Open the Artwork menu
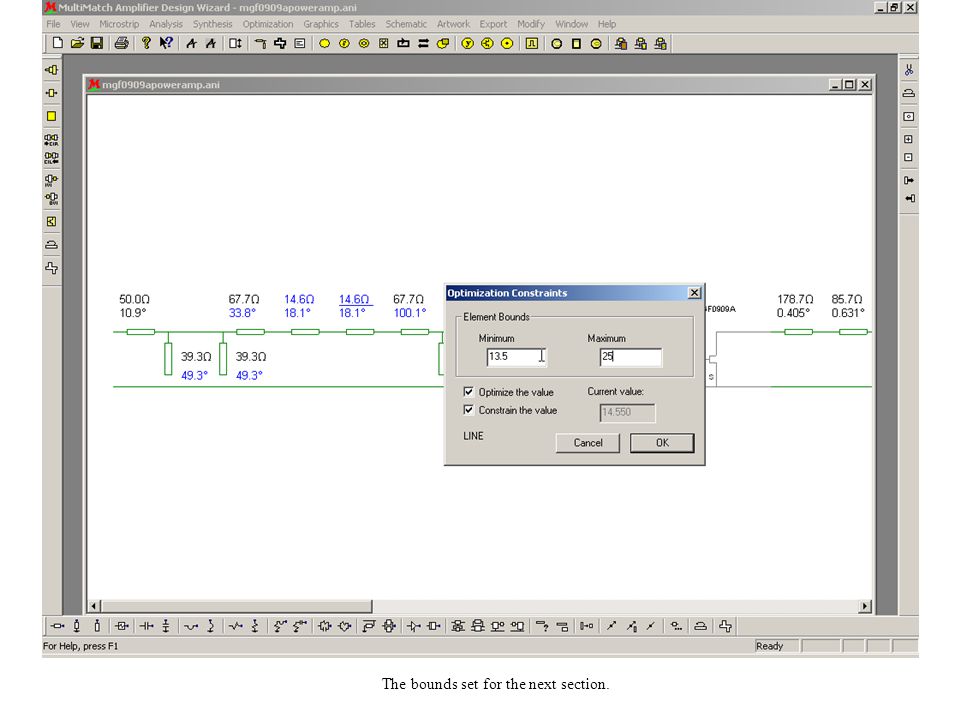 click(453, 24)
